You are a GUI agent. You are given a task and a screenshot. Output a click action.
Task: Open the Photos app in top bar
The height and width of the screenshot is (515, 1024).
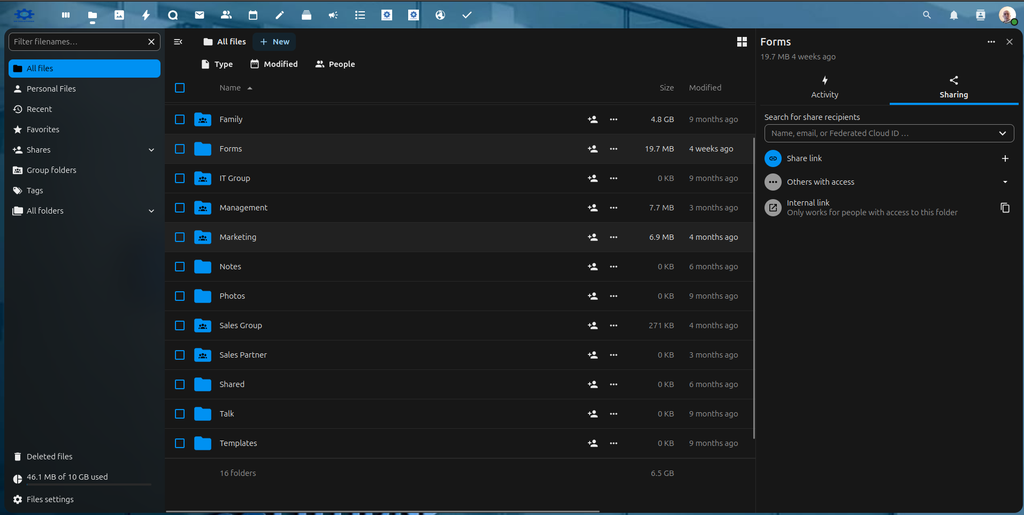[119, 15]
